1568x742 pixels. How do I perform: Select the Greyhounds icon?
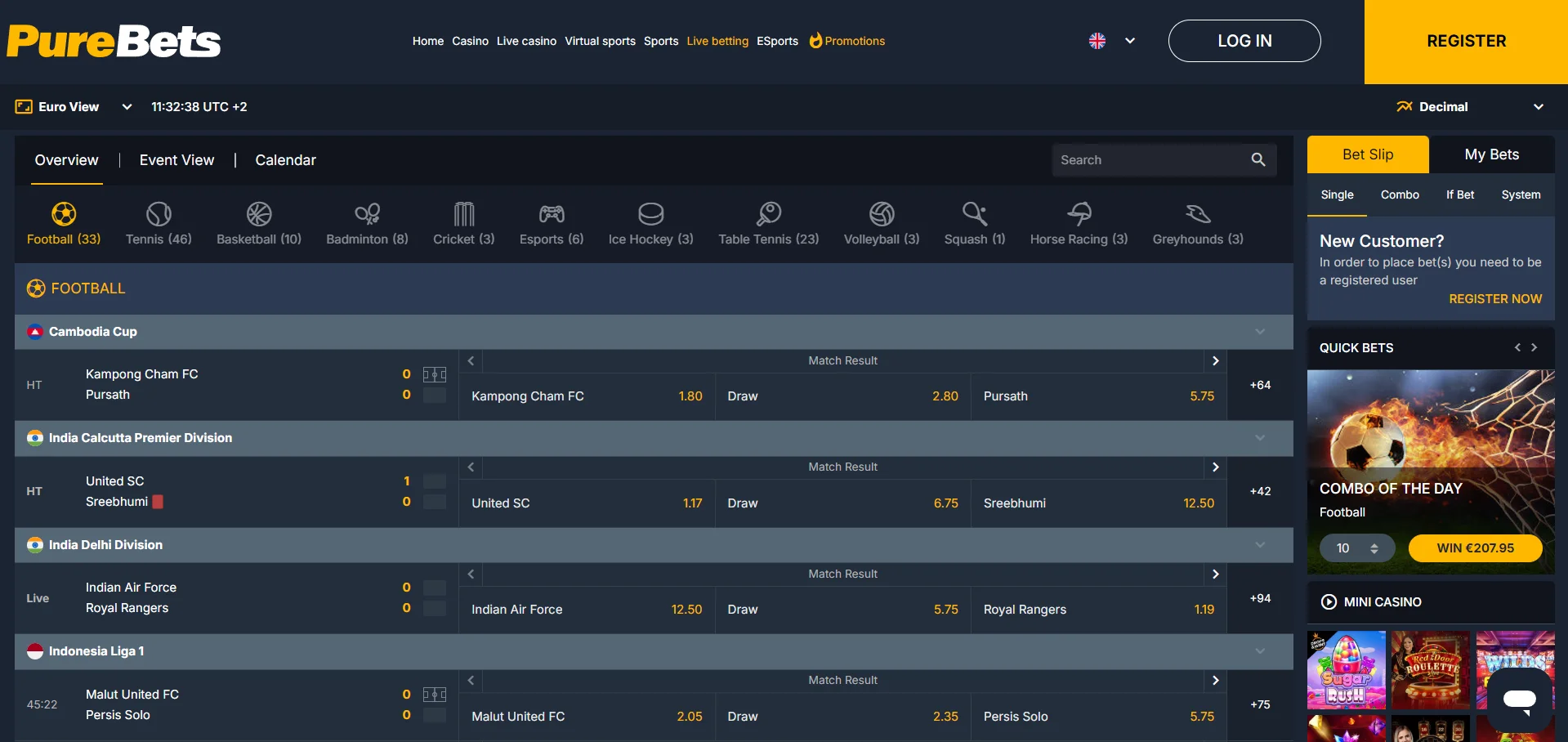click(x=1198, y=214)
